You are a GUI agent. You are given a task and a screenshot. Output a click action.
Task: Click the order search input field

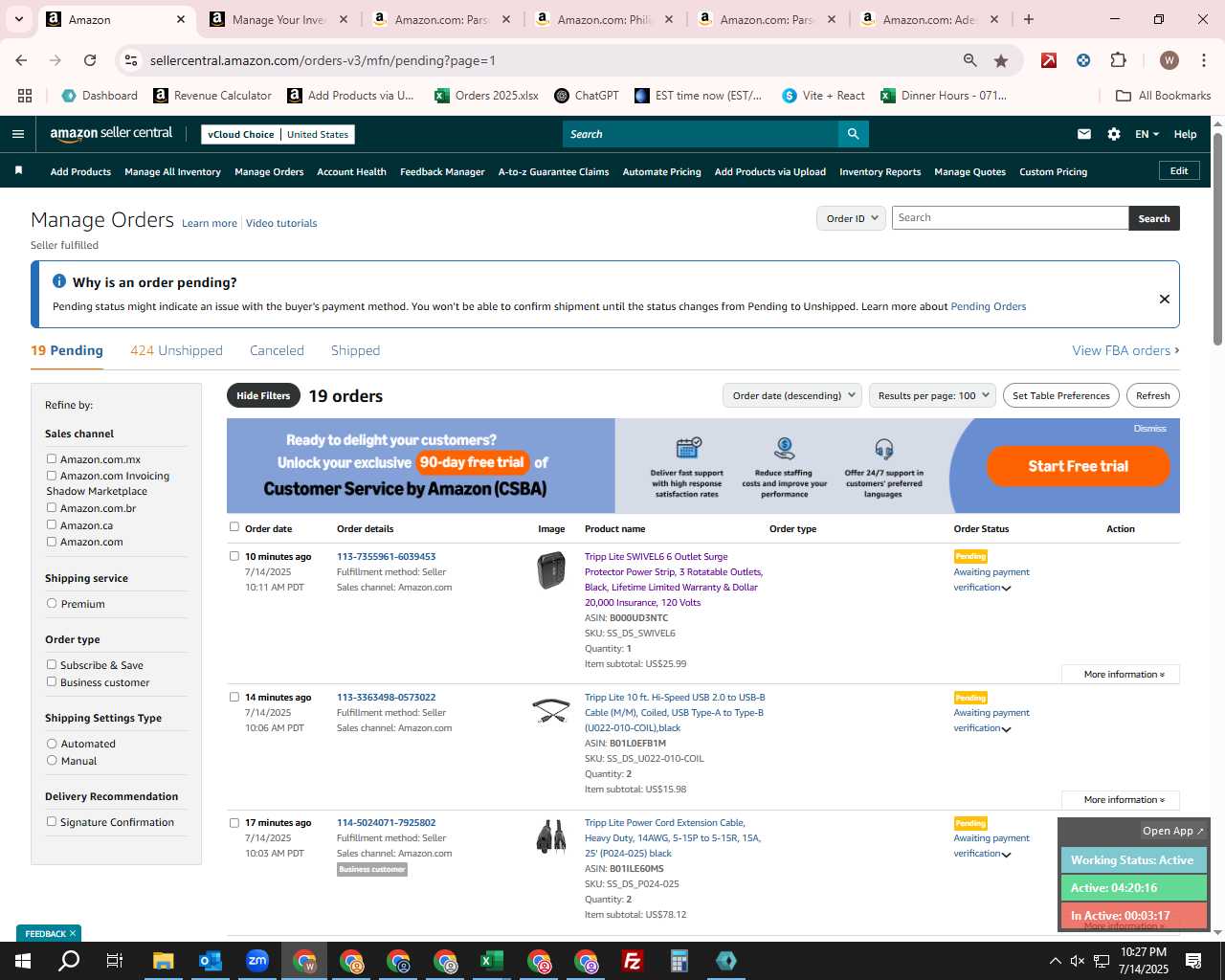point(1010,218)
